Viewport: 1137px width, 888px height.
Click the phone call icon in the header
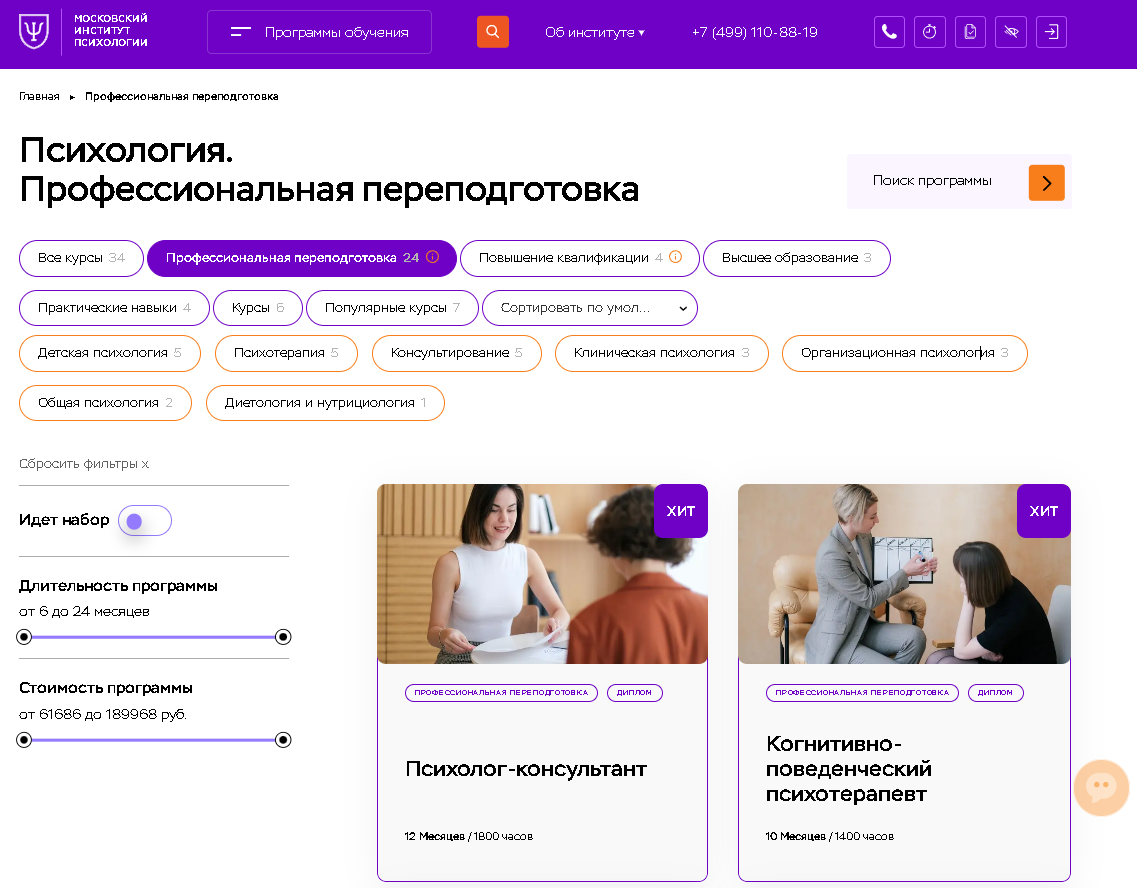pos(889,31)
